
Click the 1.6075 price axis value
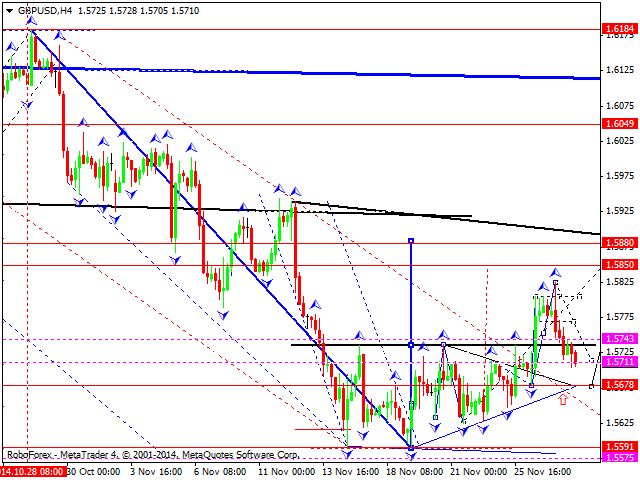(620, 106)
